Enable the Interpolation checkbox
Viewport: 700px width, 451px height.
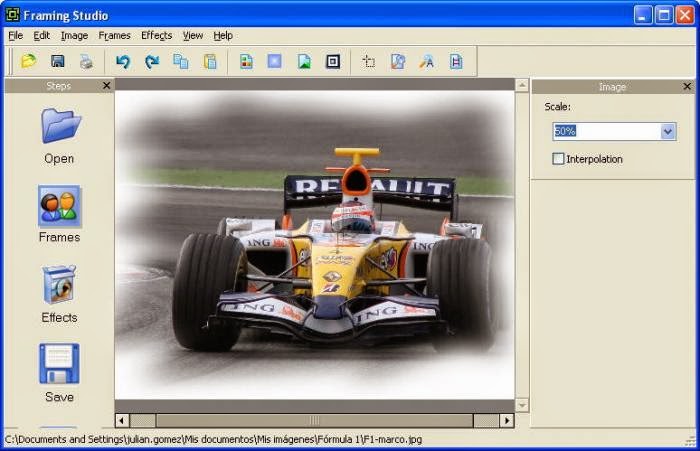pos(558,159)
